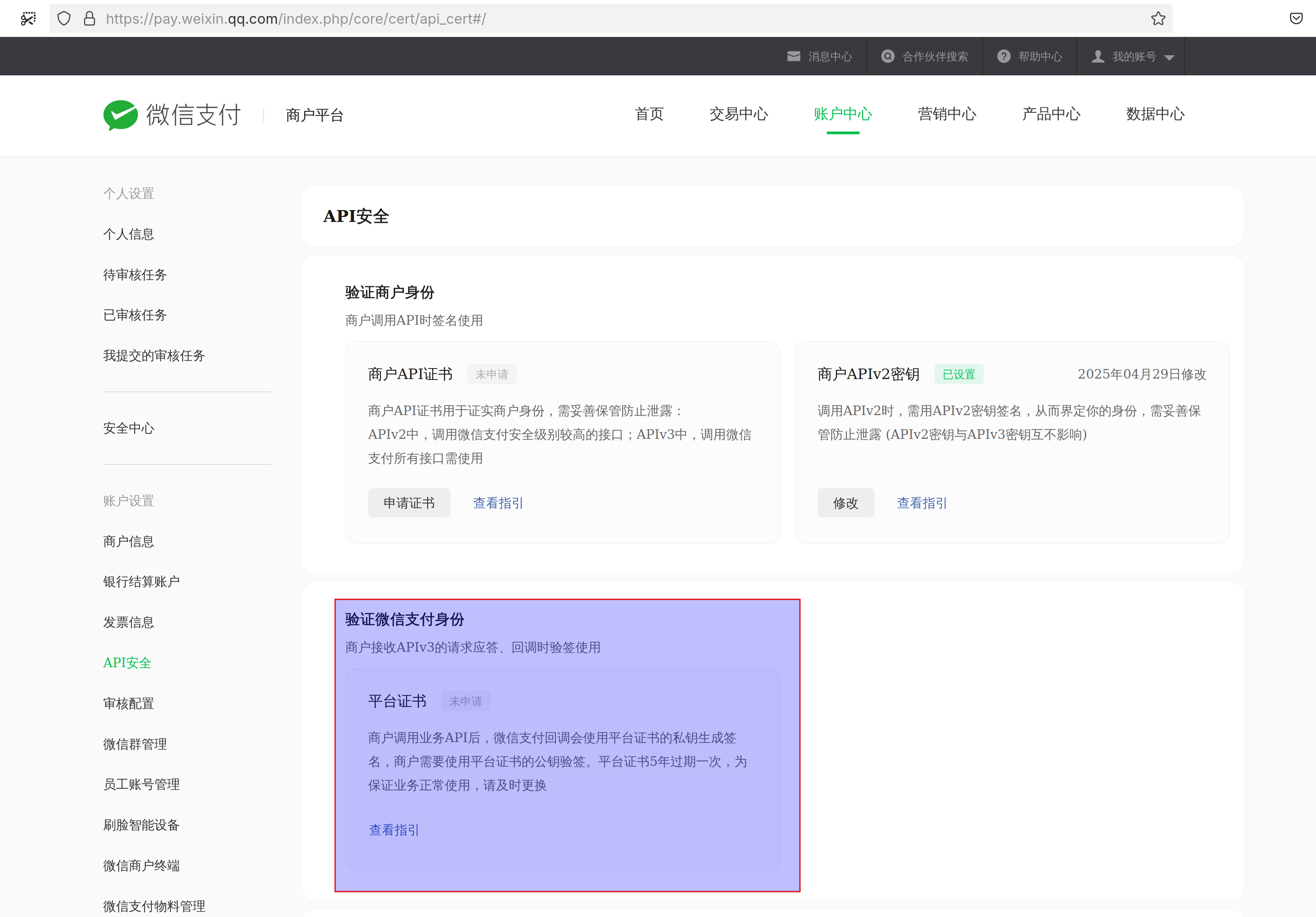Screen dimensions: 1316x917
Task: Click the padlock site security icon
Action: click(x=90, y=18)
